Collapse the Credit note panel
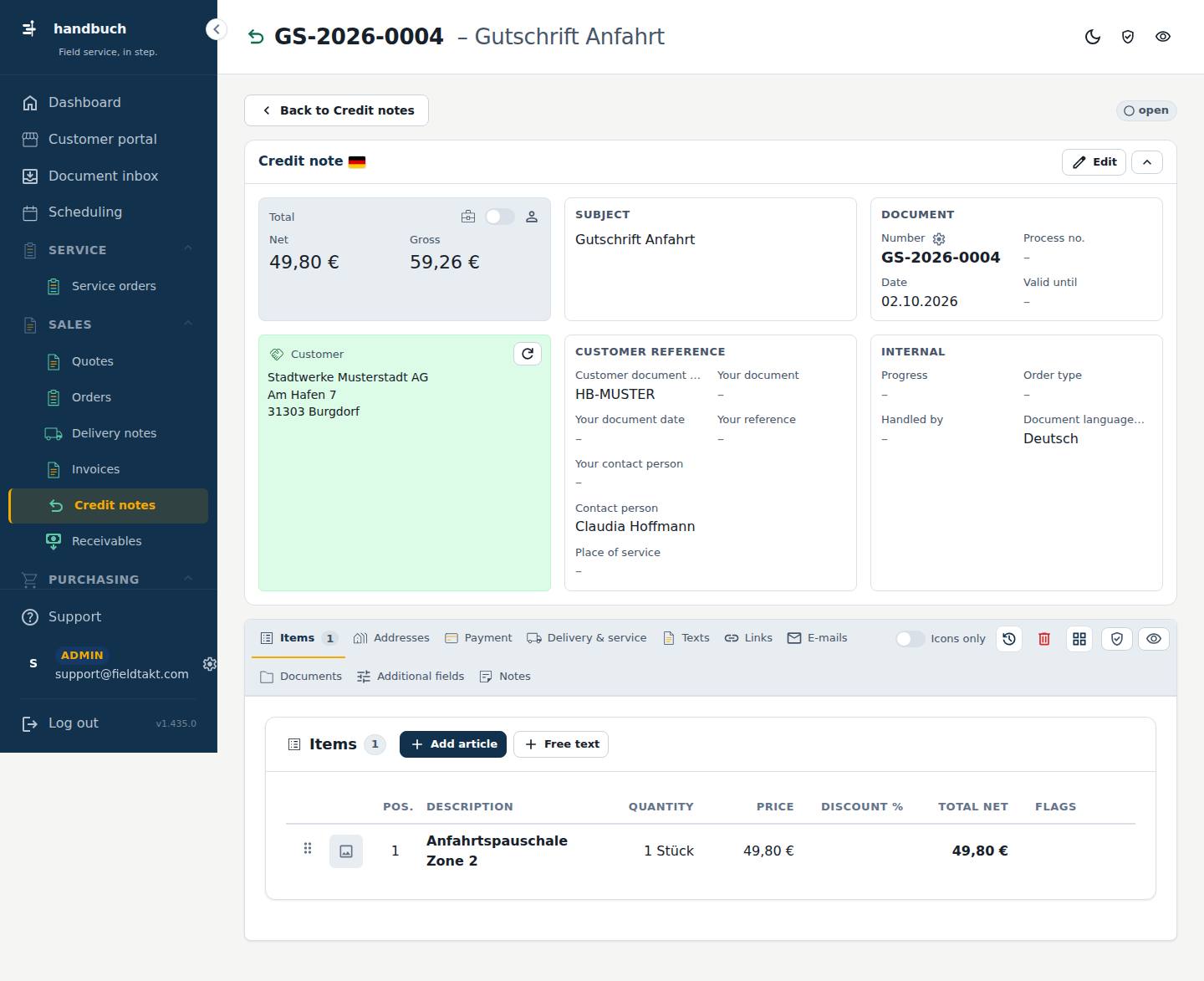The width and height of the screenshot is (1204, 981). 1147,162
